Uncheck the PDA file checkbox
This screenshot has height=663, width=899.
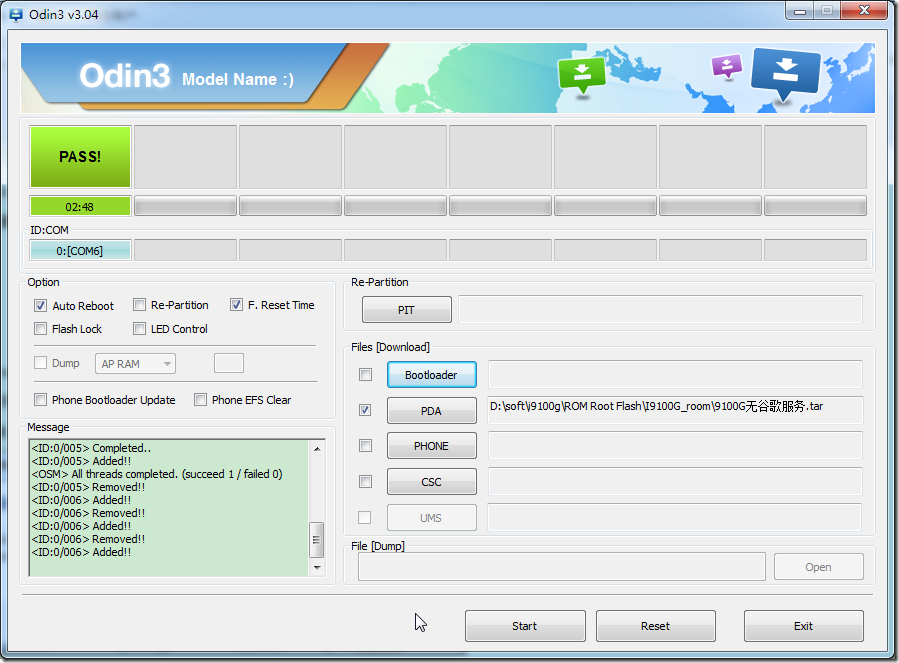(365, 410)
